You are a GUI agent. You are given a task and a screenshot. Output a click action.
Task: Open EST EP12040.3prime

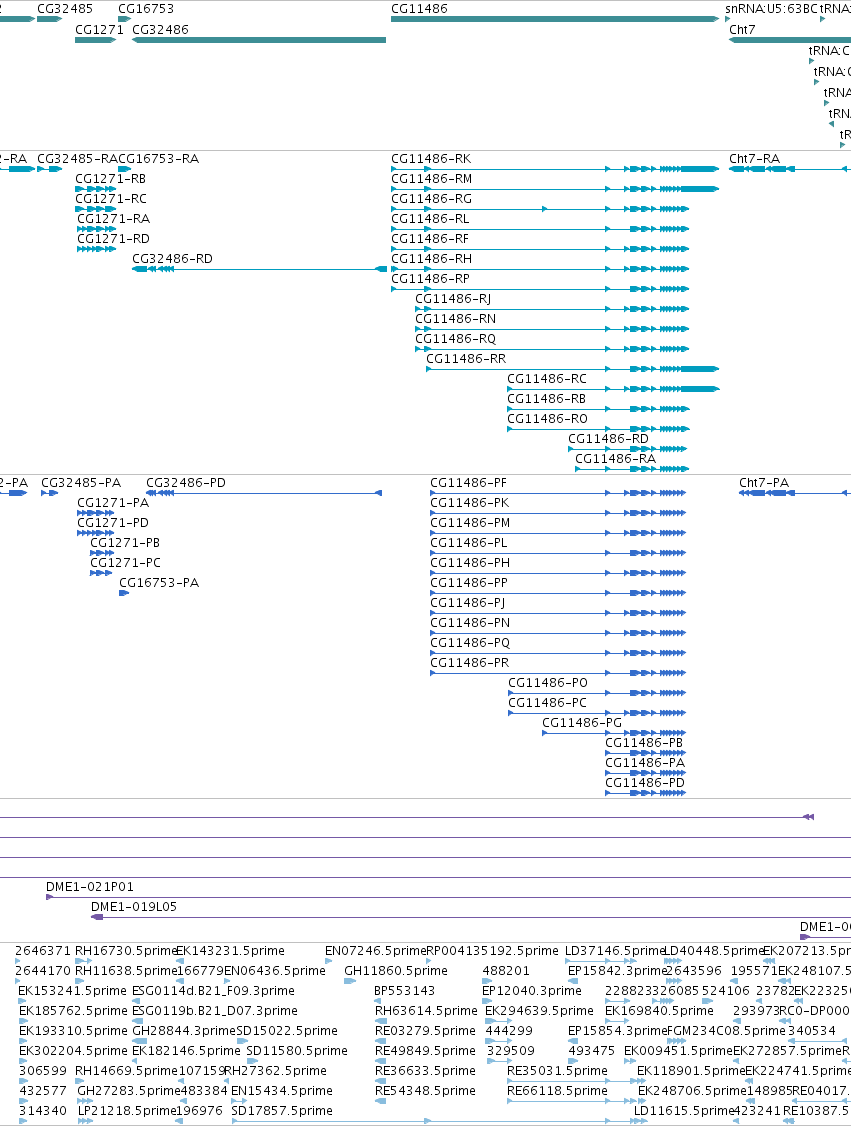(x=531, y=992)
